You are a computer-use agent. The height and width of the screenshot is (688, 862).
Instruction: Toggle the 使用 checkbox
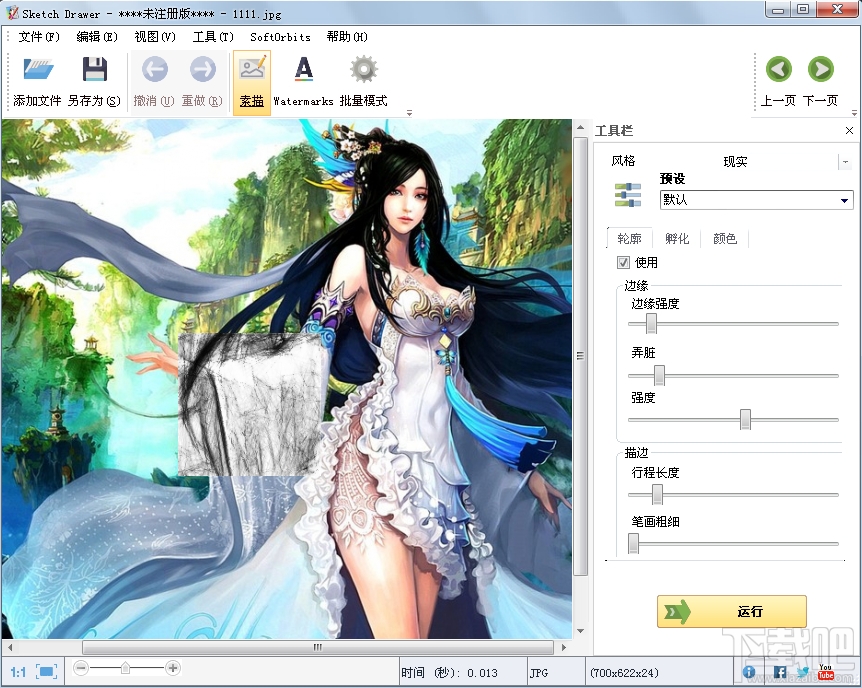pyautogui.click(x=623, y=262)
